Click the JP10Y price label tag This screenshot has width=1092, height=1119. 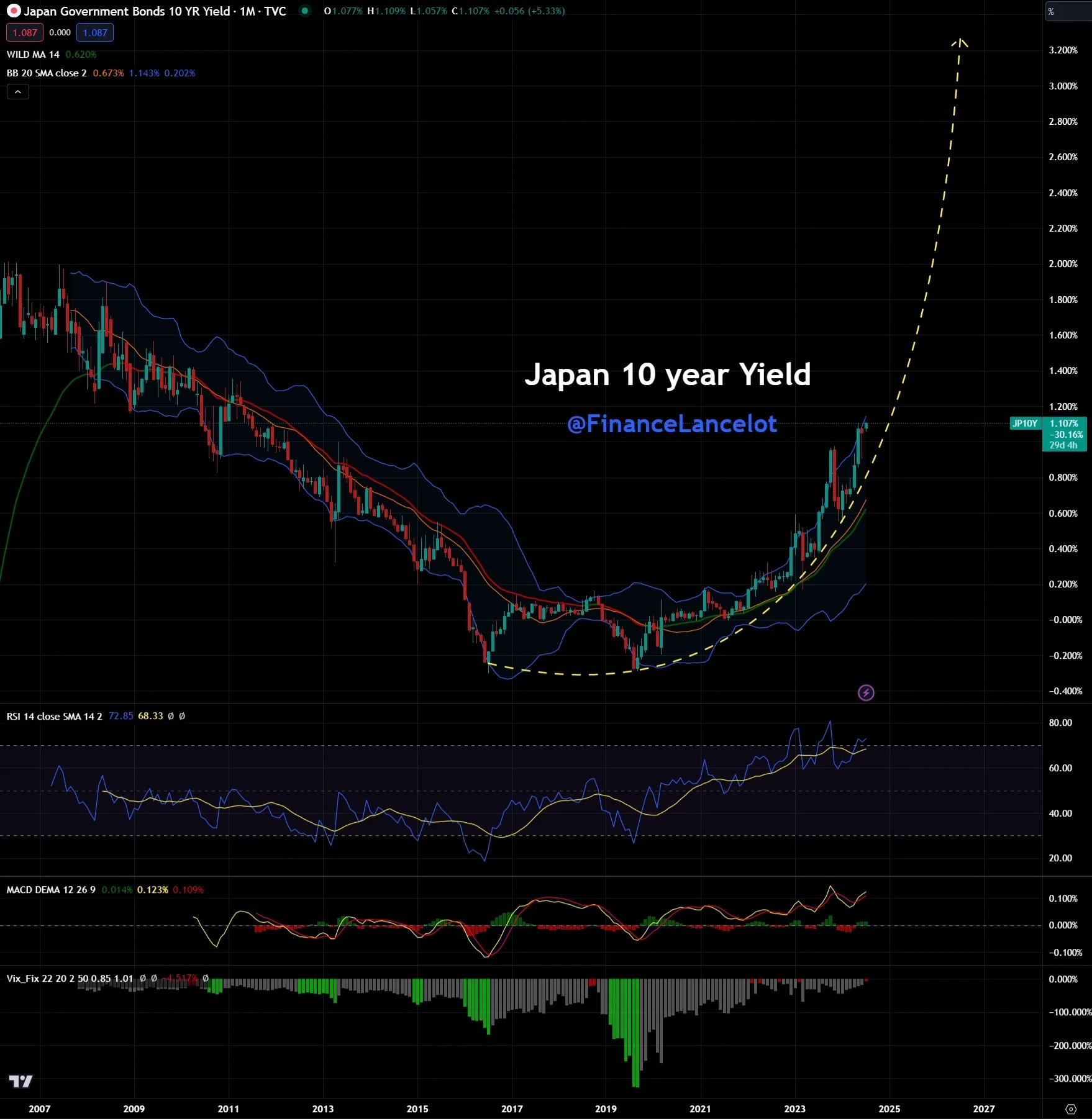pos(1025,424)
